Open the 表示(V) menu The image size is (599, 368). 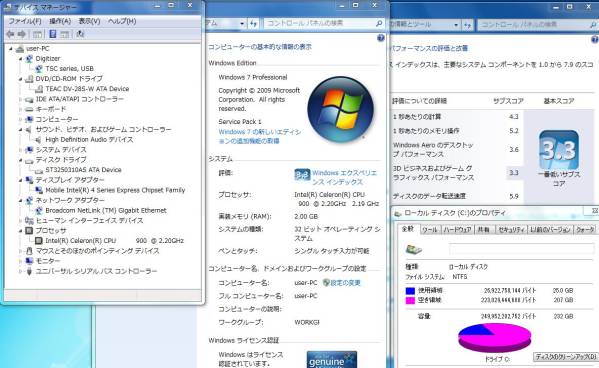pos(89,21)
